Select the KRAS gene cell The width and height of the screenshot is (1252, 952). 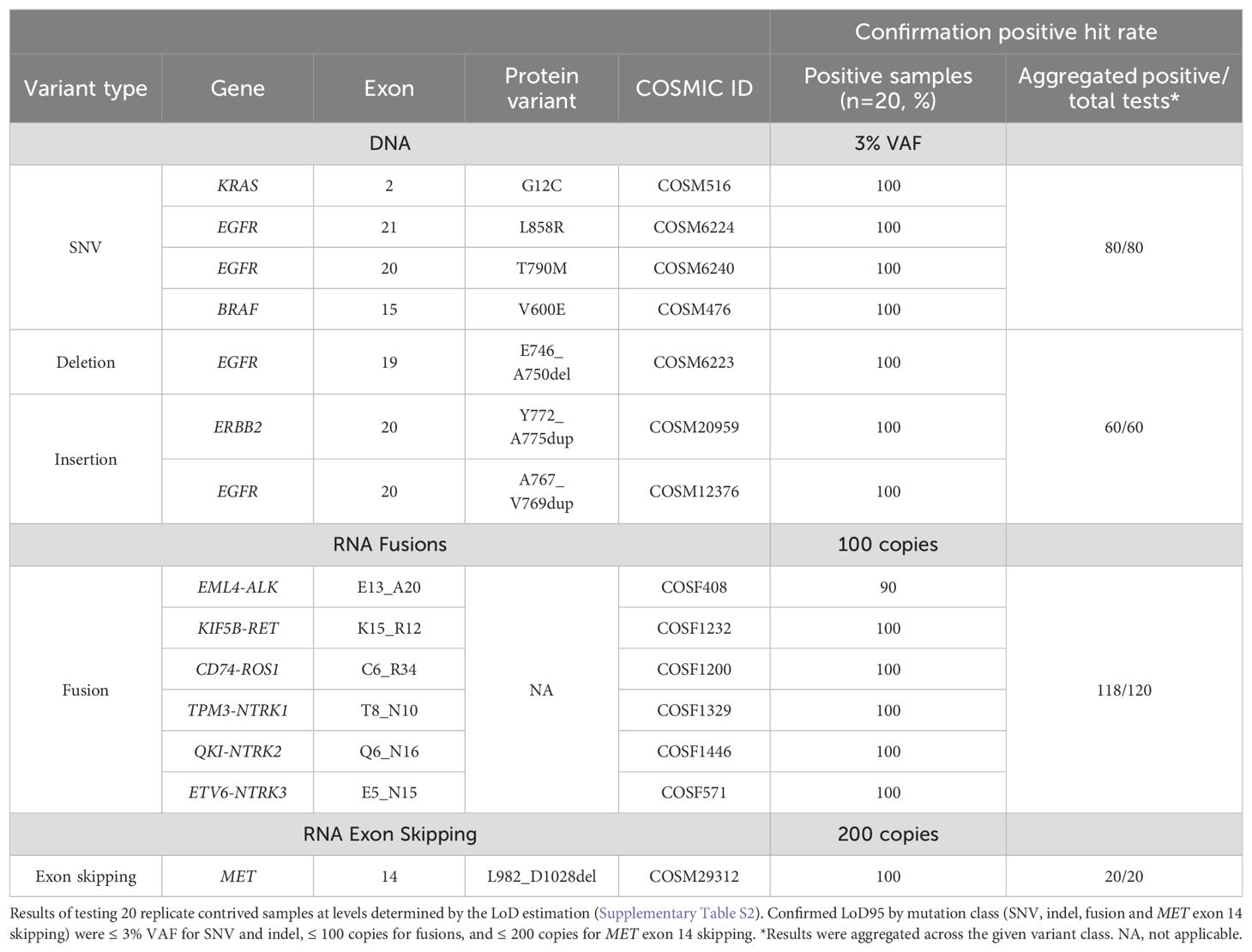(238, 185)
